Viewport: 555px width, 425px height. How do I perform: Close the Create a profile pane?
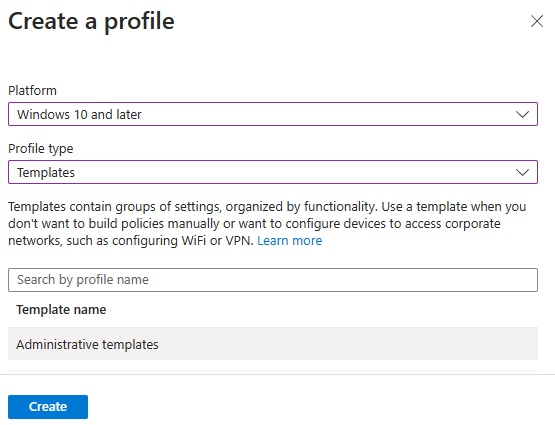tap(537, 21)
